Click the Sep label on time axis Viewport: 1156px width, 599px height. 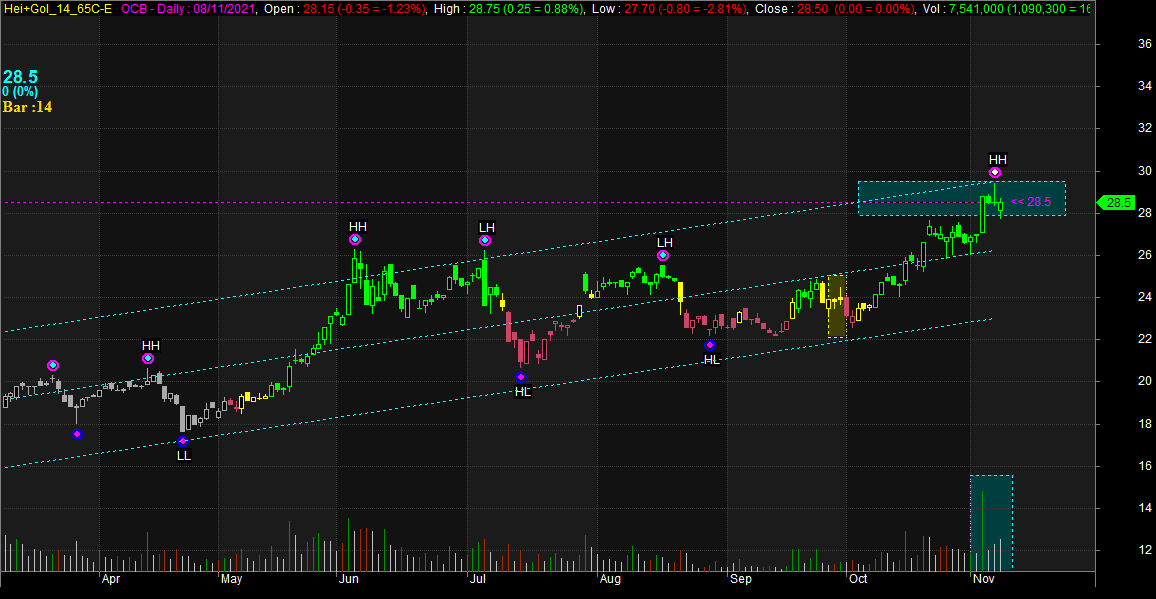pos(741,579)
